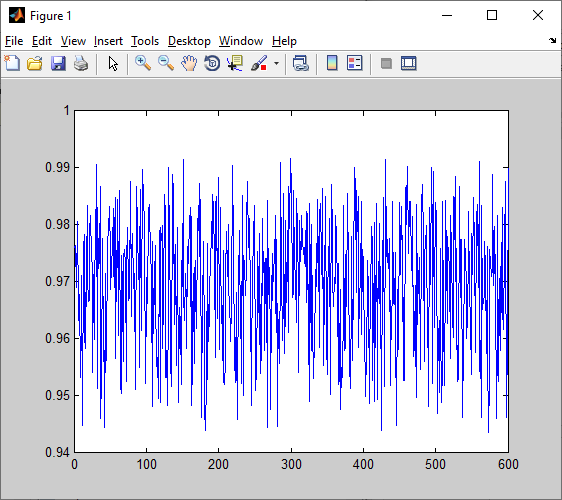Select the Rotate 3D tool
This screenshot has width=562, height=500.
pyautogui.click(x=212, y=63)
